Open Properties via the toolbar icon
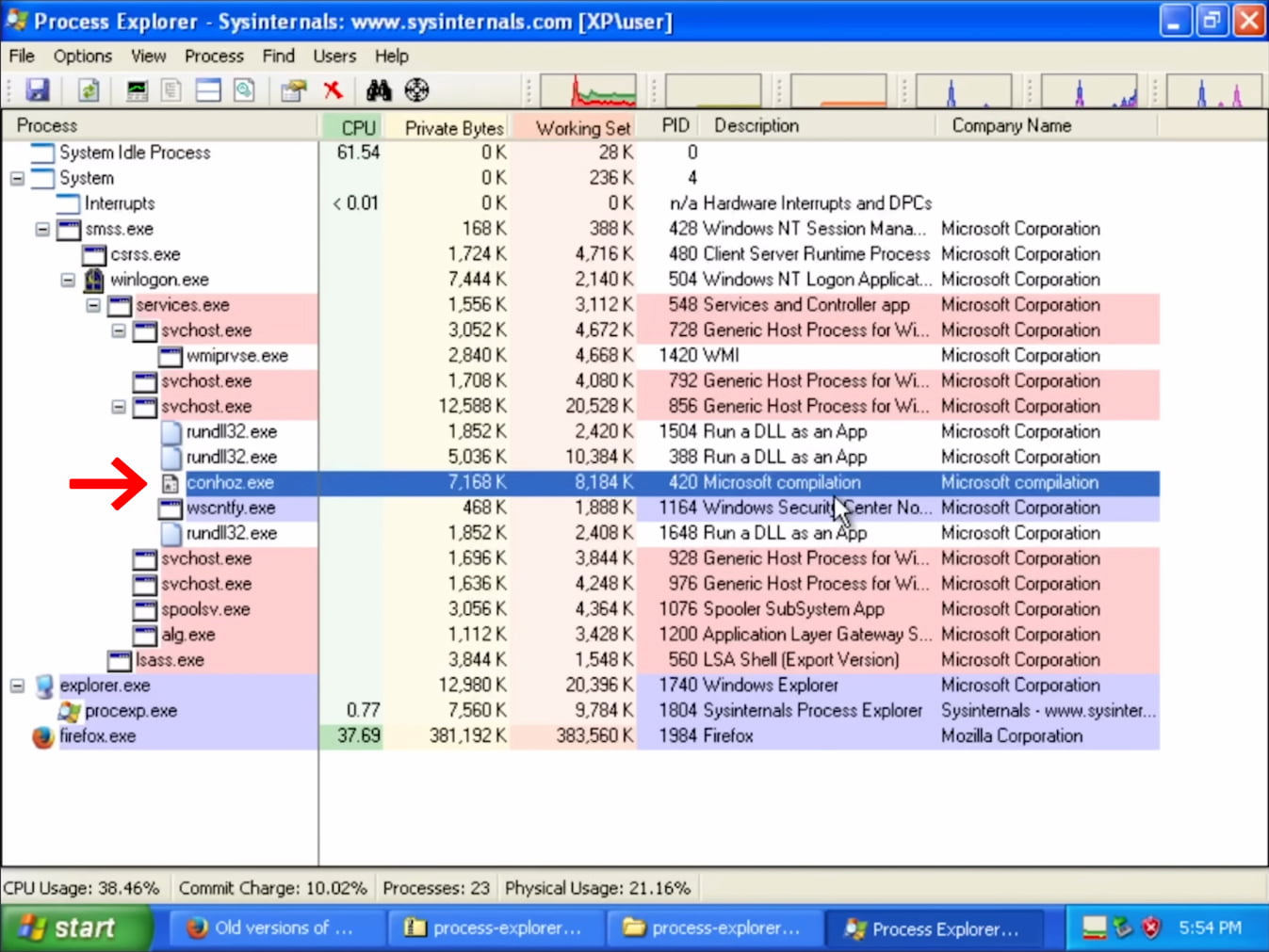Screen dimensions: 1269x952 294,90
